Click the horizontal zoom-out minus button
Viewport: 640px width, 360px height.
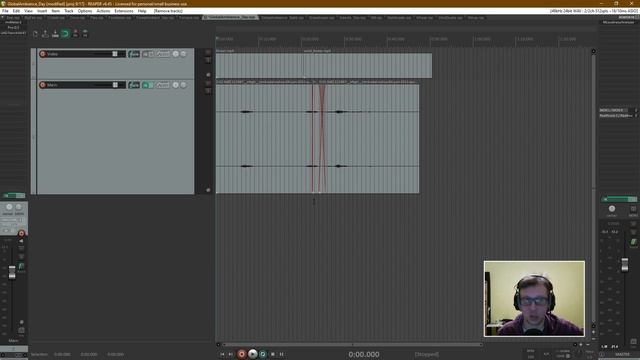(x=588, y=344)
